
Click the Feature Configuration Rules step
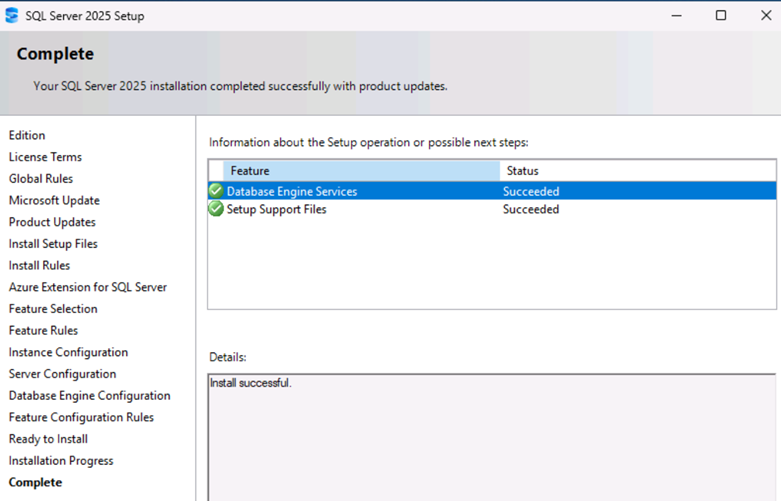pos(81,417)
